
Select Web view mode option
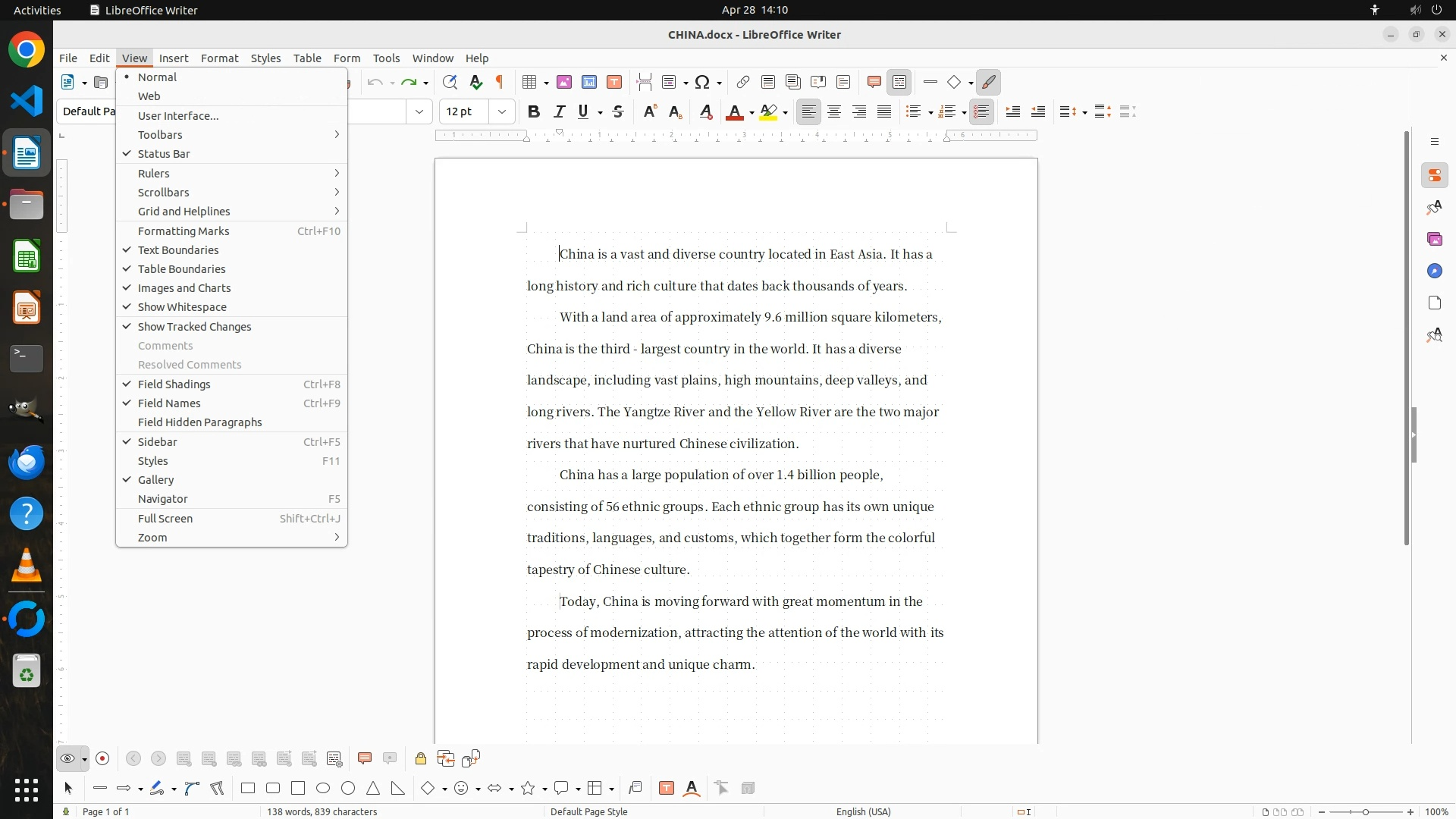point(149,96)
